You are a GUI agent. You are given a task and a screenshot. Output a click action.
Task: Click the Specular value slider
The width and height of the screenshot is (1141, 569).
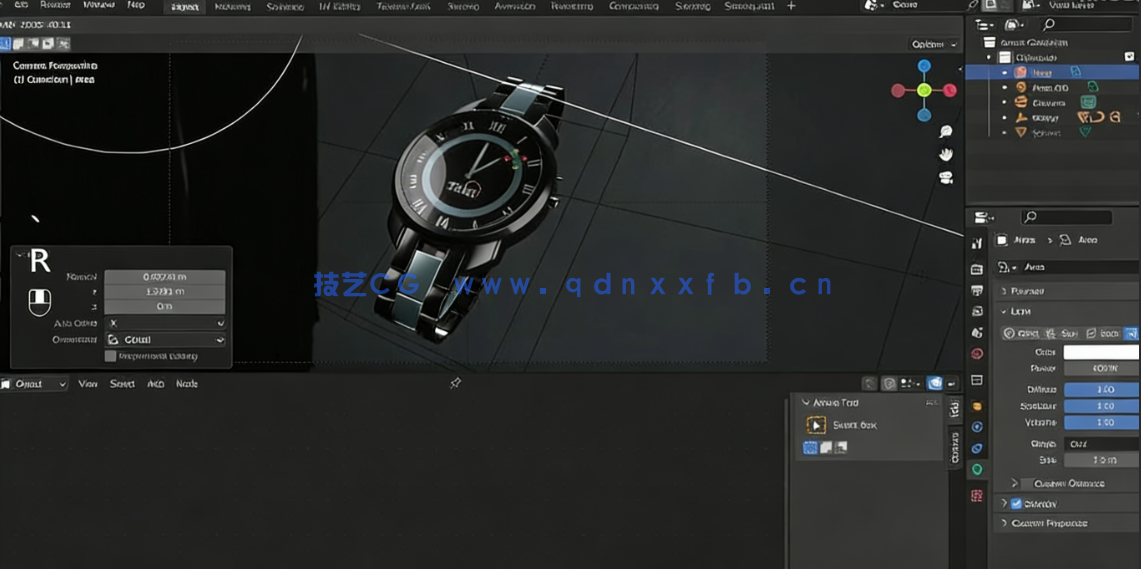pyautogui.click(x=1102, y=406)
